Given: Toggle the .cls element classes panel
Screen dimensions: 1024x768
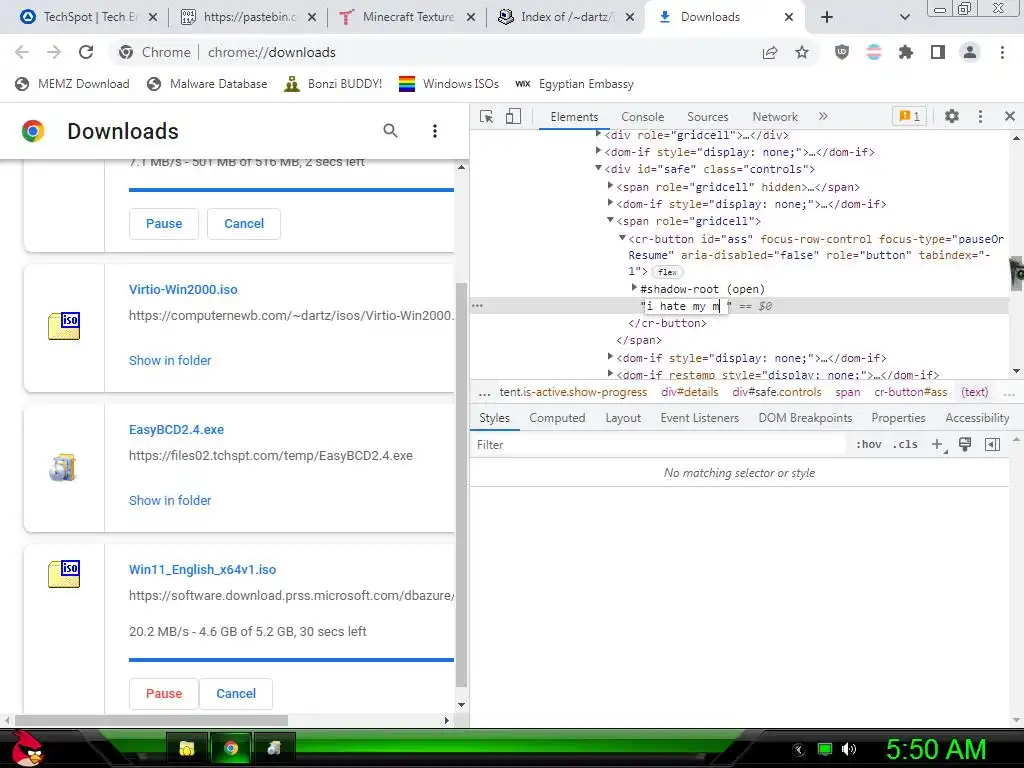Looking at the screenshot, I should click(x=905, y=445).
